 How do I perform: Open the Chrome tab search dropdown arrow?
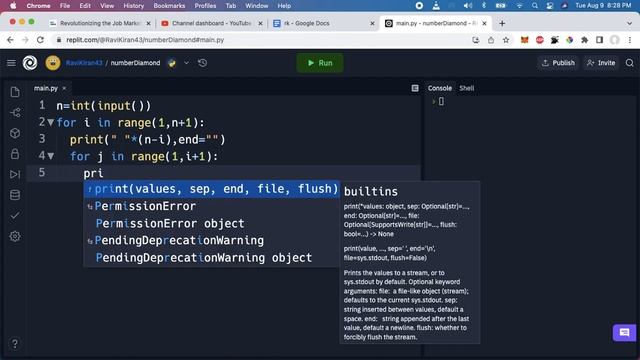[629, 23]
